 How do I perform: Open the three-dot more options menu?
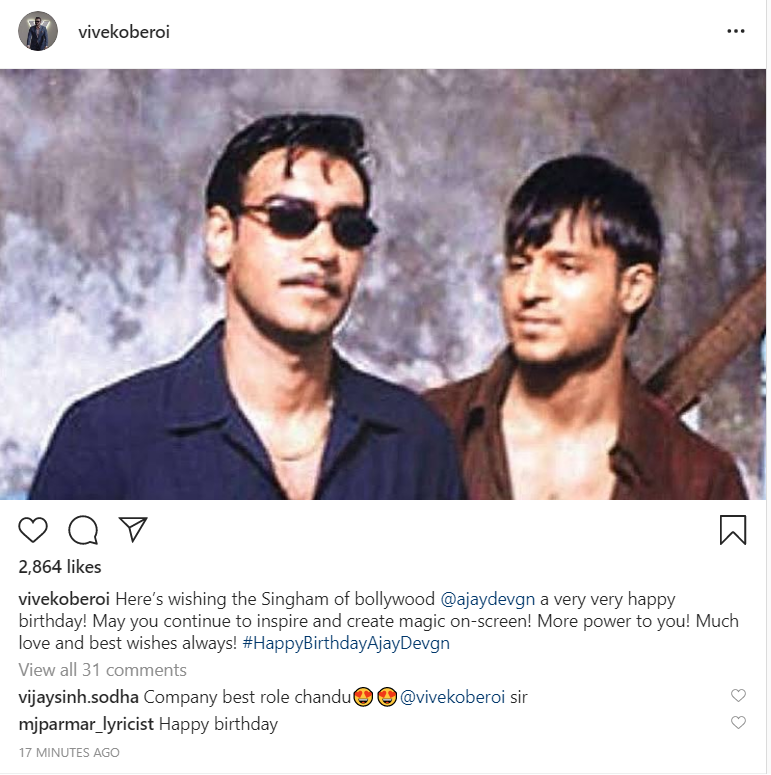(736, 31)
